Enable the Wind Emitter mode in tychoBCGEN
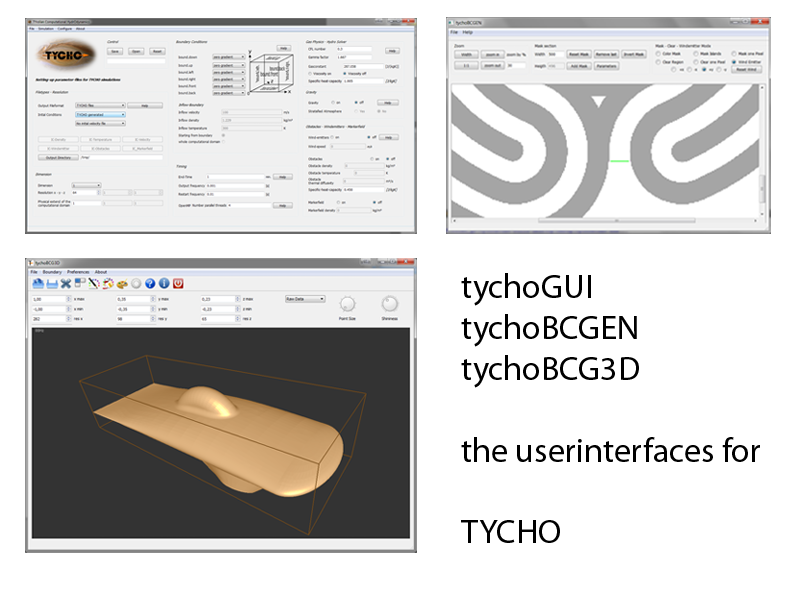The height and width of the screenshot is (600, 800). (x=733, y=62)
